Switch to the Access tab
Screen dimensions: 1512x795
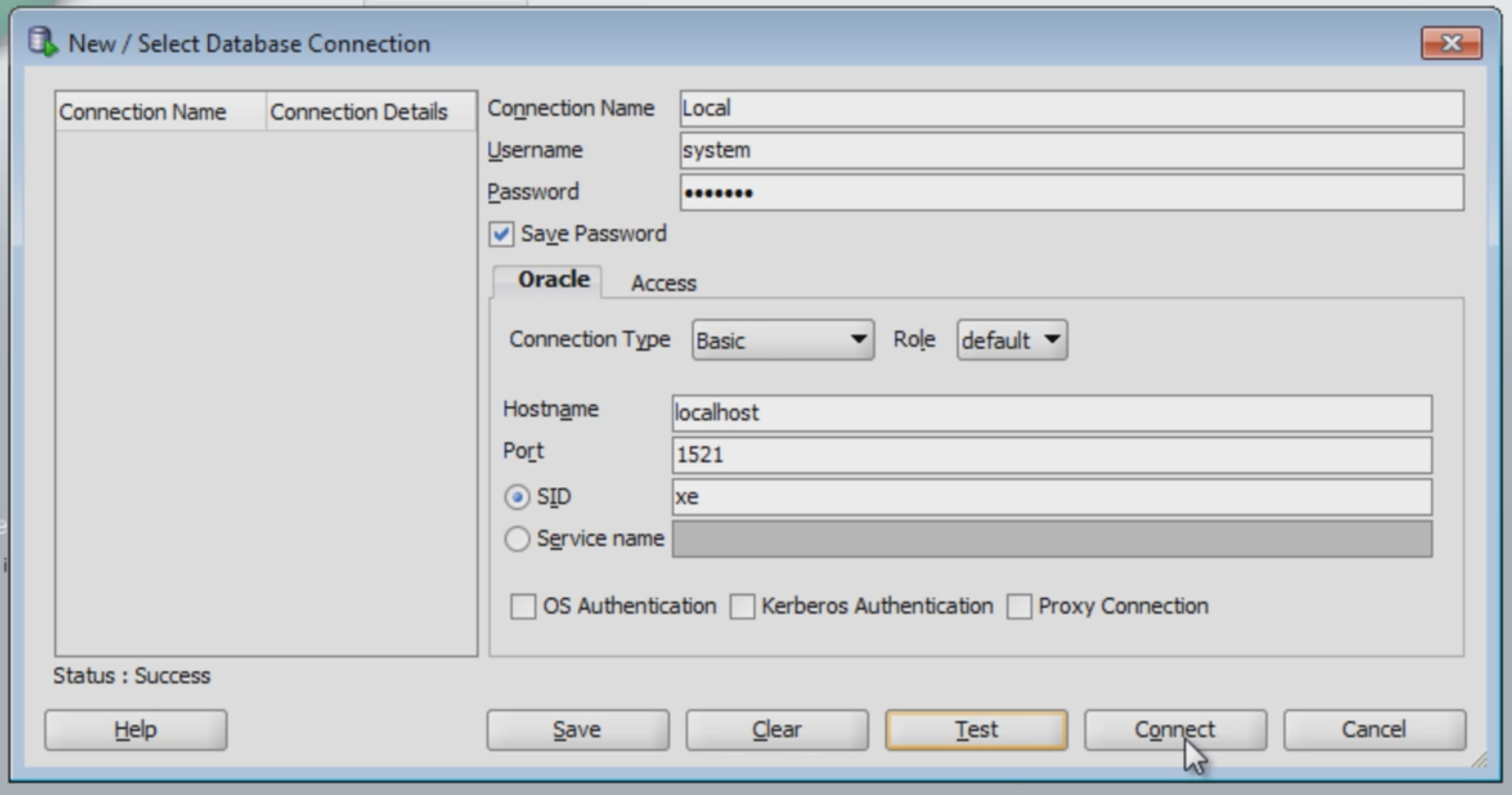click(663, 283)
